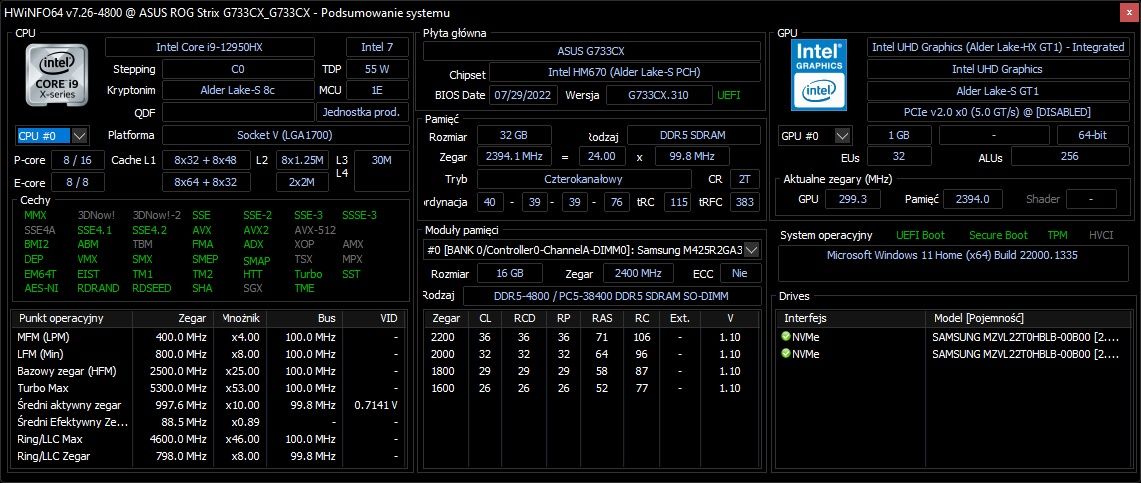Click the Model [Pojemność] column header
The height and width of the screenshot is (483, 1141).
1030,318
